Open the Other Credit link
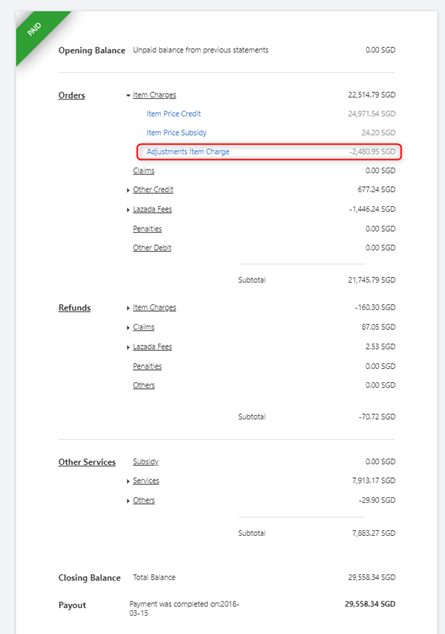The height and width of the screenshot is (634, 445). 153,190
